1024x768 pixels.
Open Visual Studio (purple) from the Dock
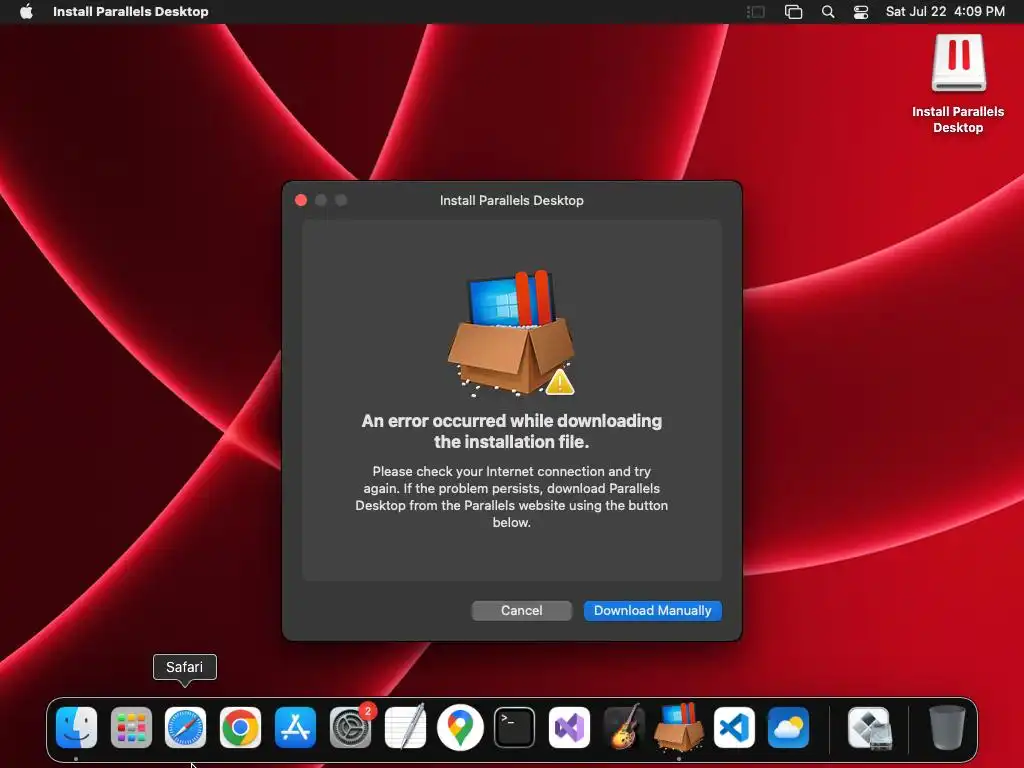coord(569,728)
